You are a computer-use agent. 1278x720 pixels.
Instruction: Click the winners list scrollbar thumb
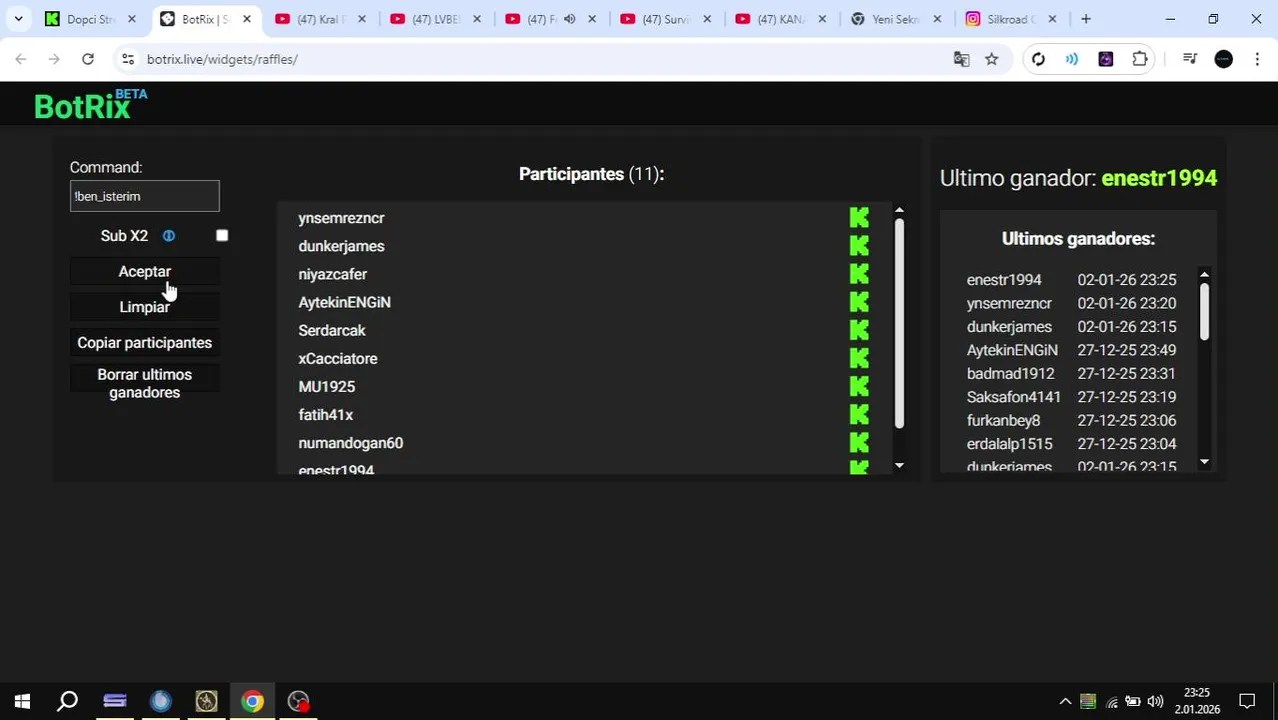pos(1204,312)
